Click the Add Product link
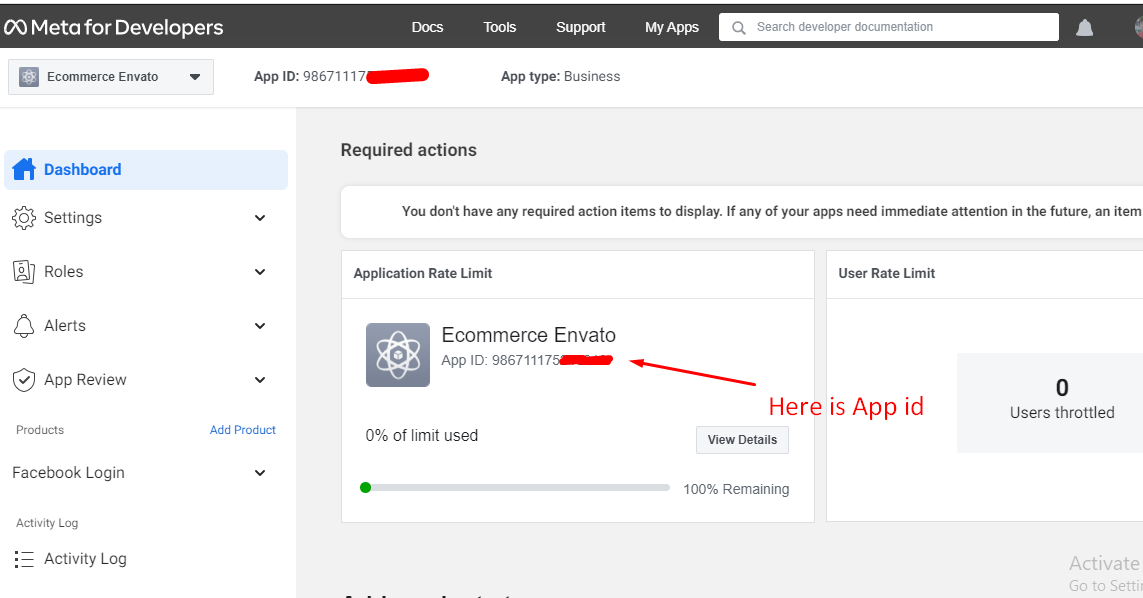 click(x=243, y=430)
